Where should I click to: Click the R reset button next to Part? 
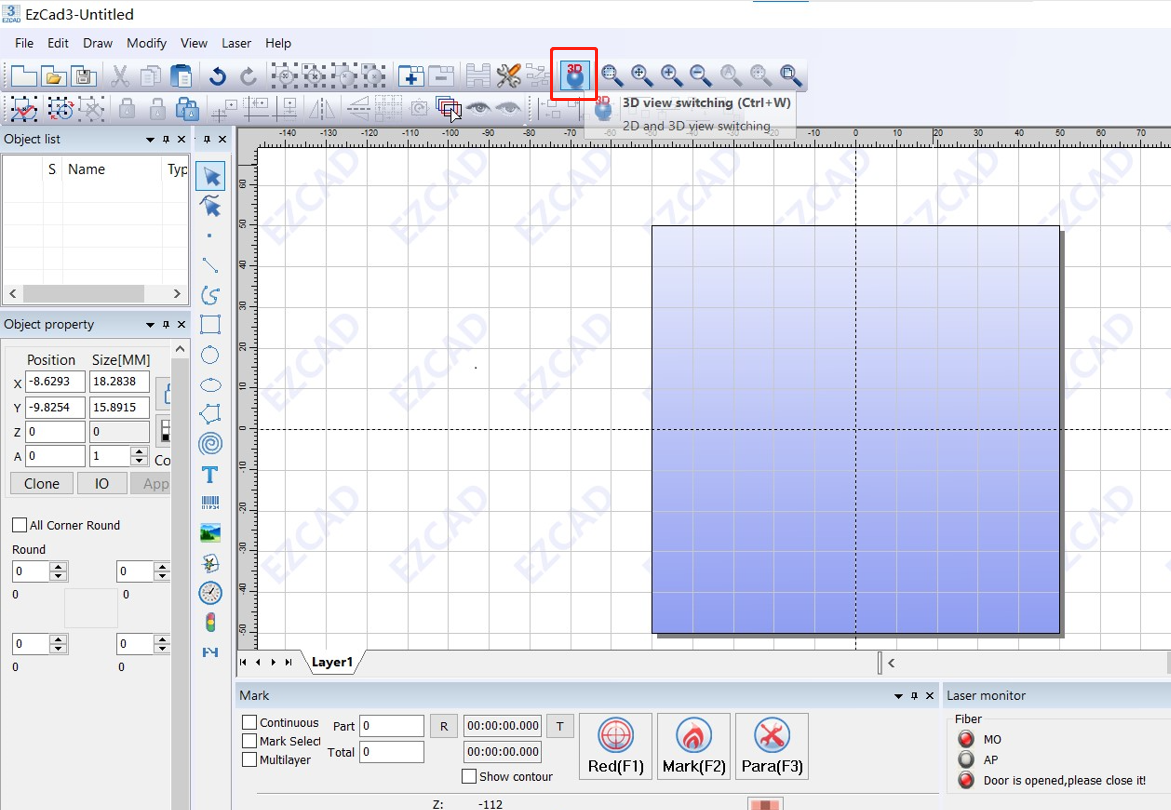[444, 726]
